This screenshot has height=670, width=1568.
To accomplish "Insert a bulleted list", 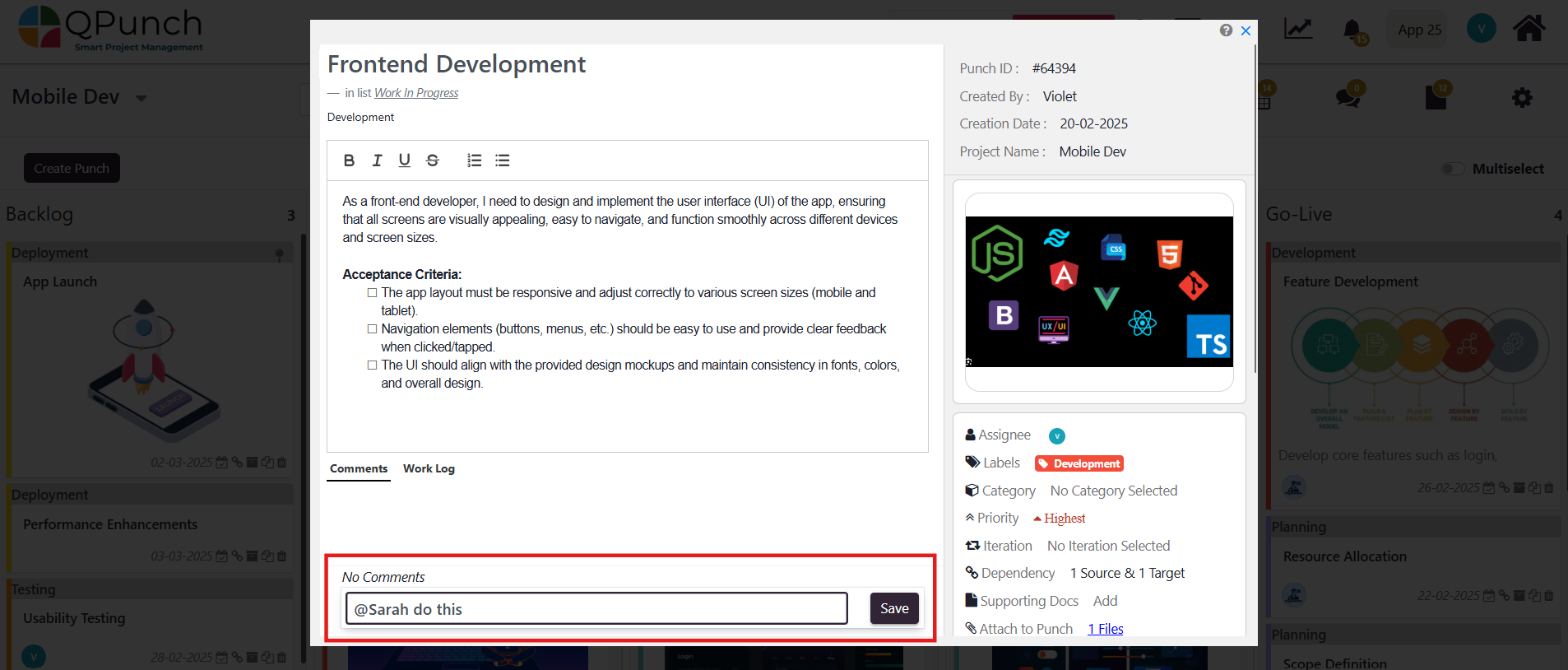I will click(x=502, y=161).
